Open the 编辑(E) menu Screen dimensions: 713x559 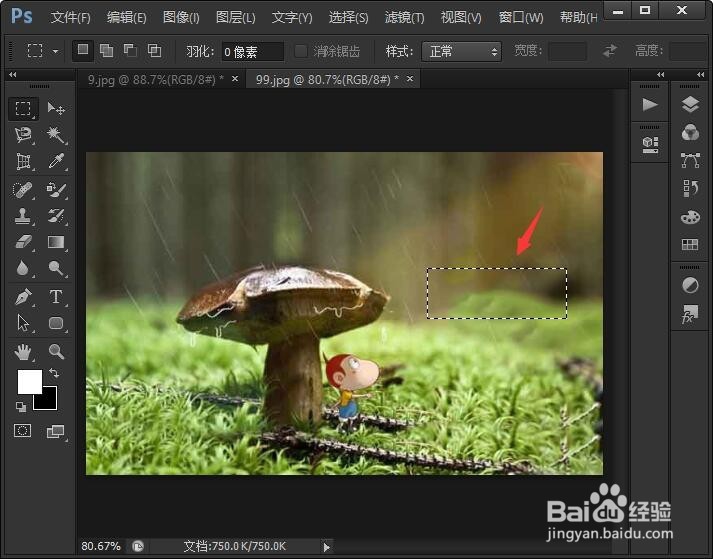(x=126, y=18)
